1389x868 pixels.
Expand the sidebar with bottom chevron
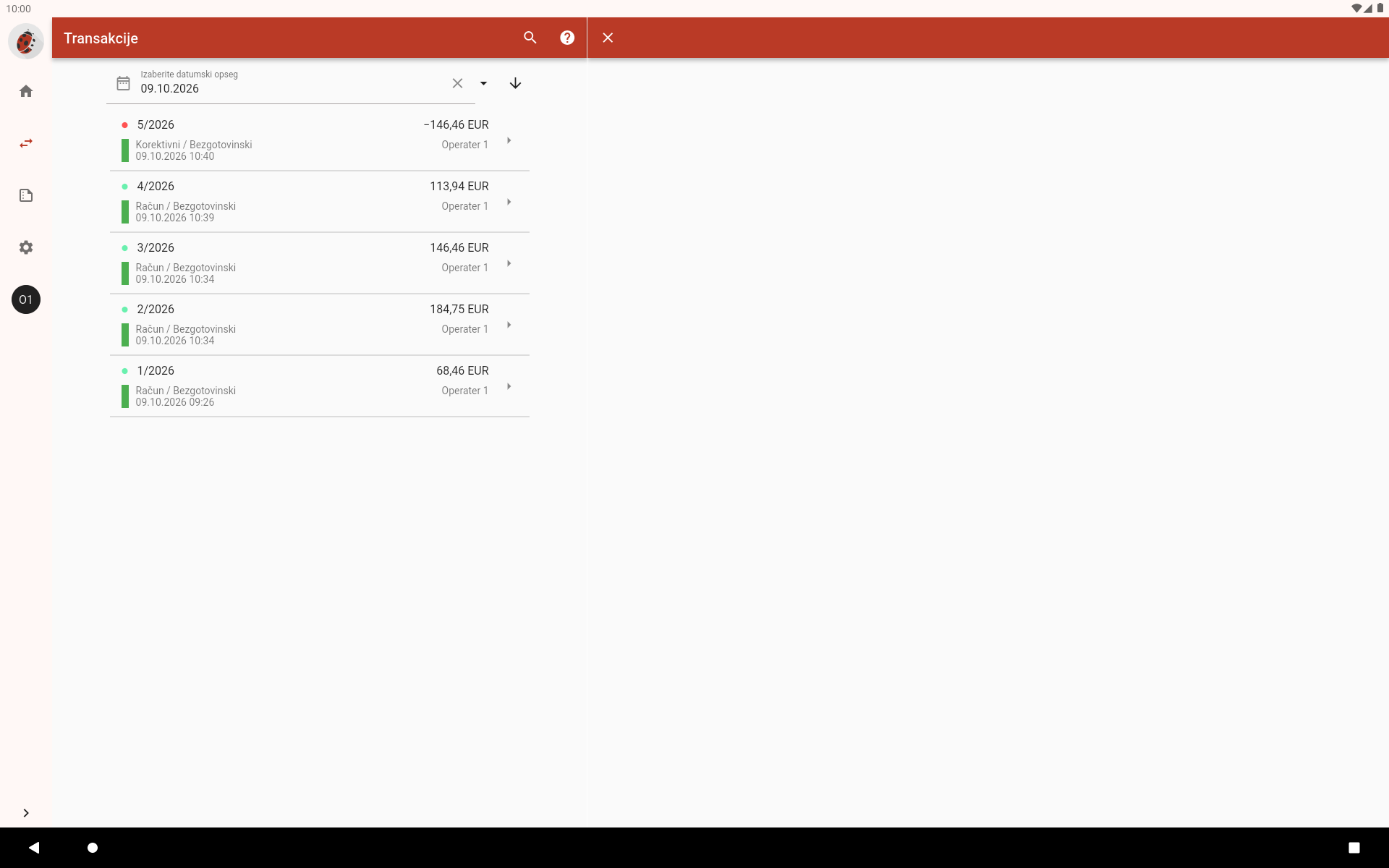tap(26, 813)
